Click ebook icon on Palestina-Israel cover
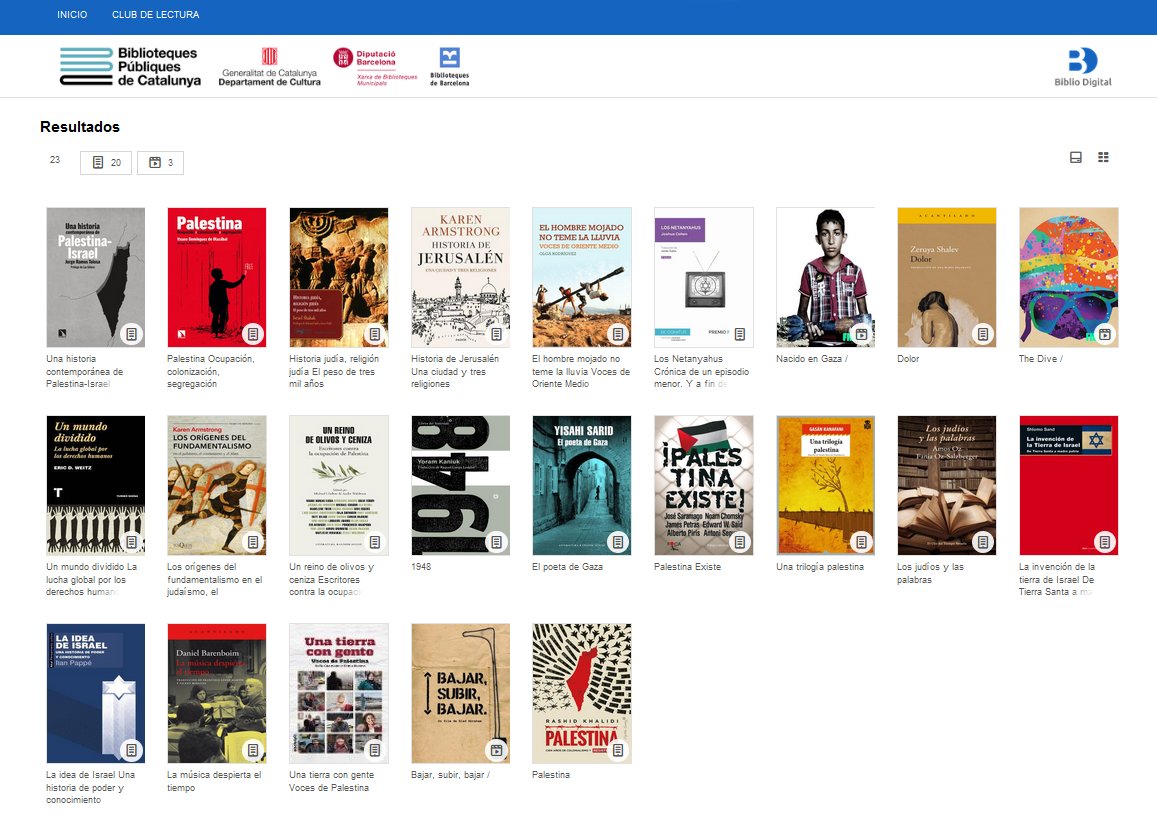This screenshot has width=1157, height=825. click(131, 334)
